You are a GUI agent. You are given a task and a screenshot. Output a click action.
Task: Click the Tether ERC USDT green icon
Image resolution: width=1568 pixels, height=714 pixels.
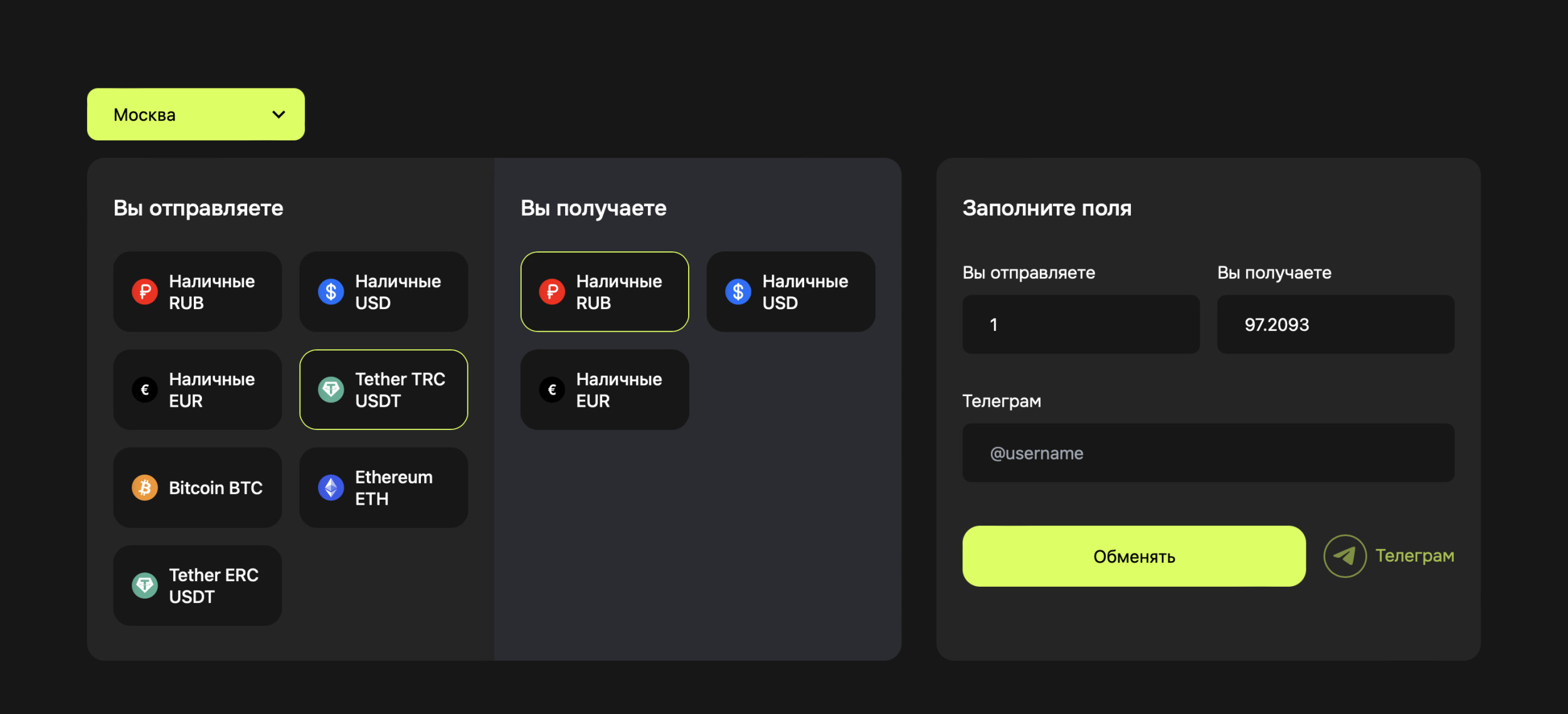[x=144, y=585]
